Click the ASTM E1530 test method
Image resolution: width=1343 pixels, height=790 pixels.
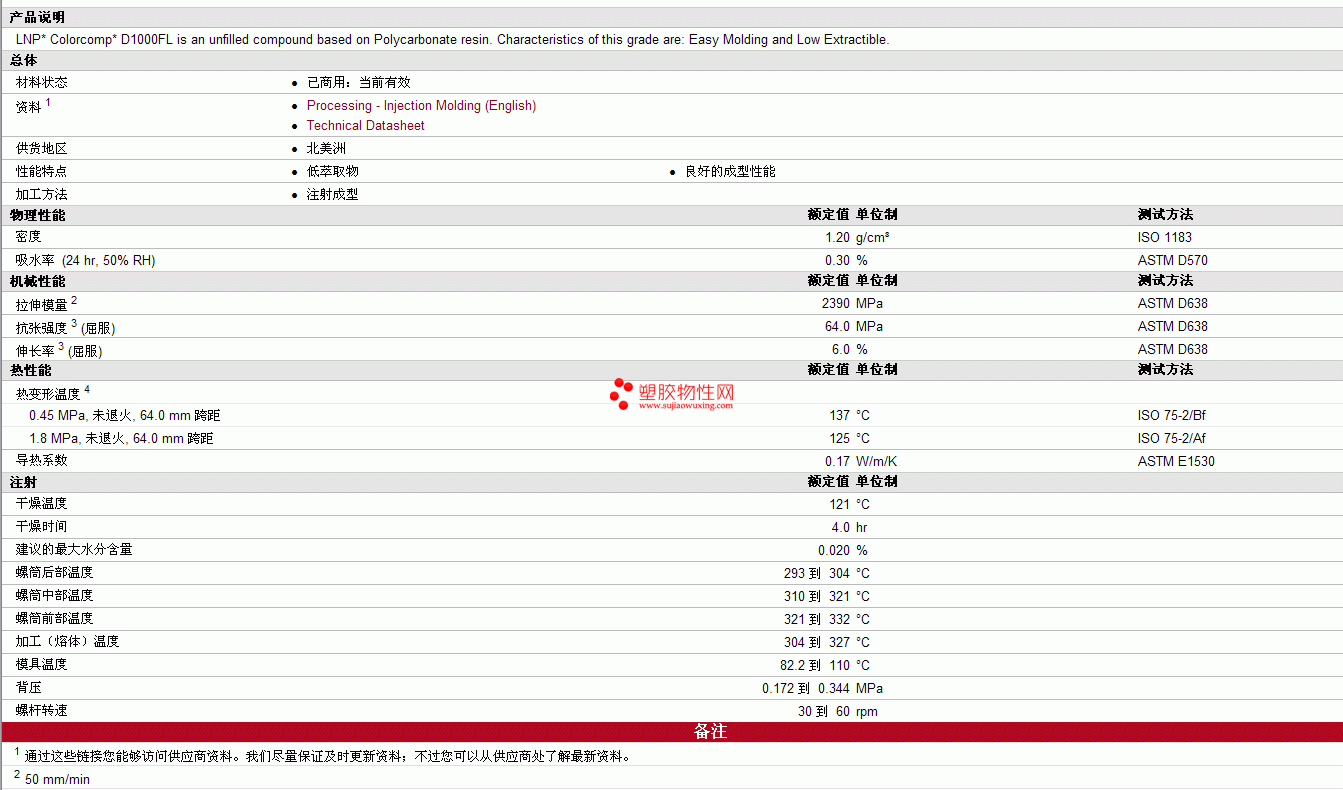[x=1177, y=462]
